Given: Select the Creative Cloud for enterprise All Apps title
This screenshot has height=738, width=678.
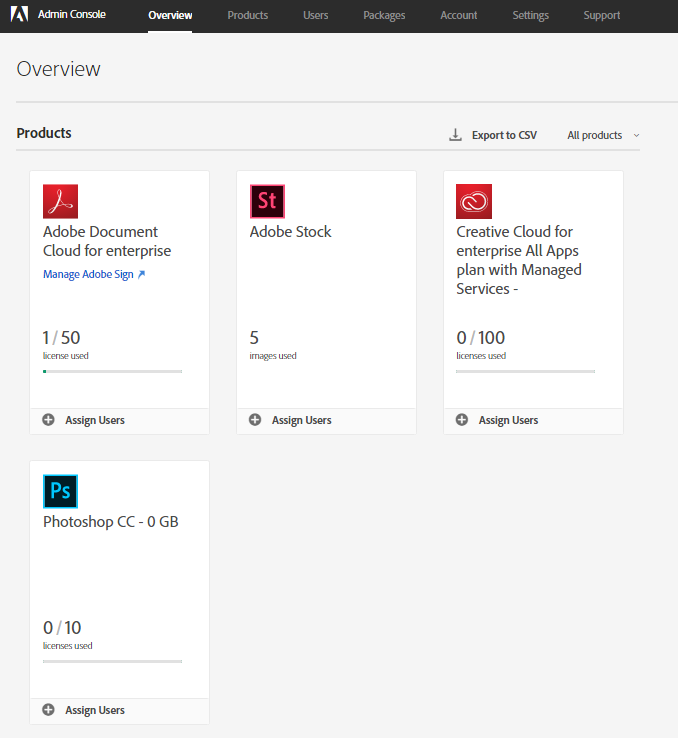Looking at the screenshot, I should (x=518, y=260).
